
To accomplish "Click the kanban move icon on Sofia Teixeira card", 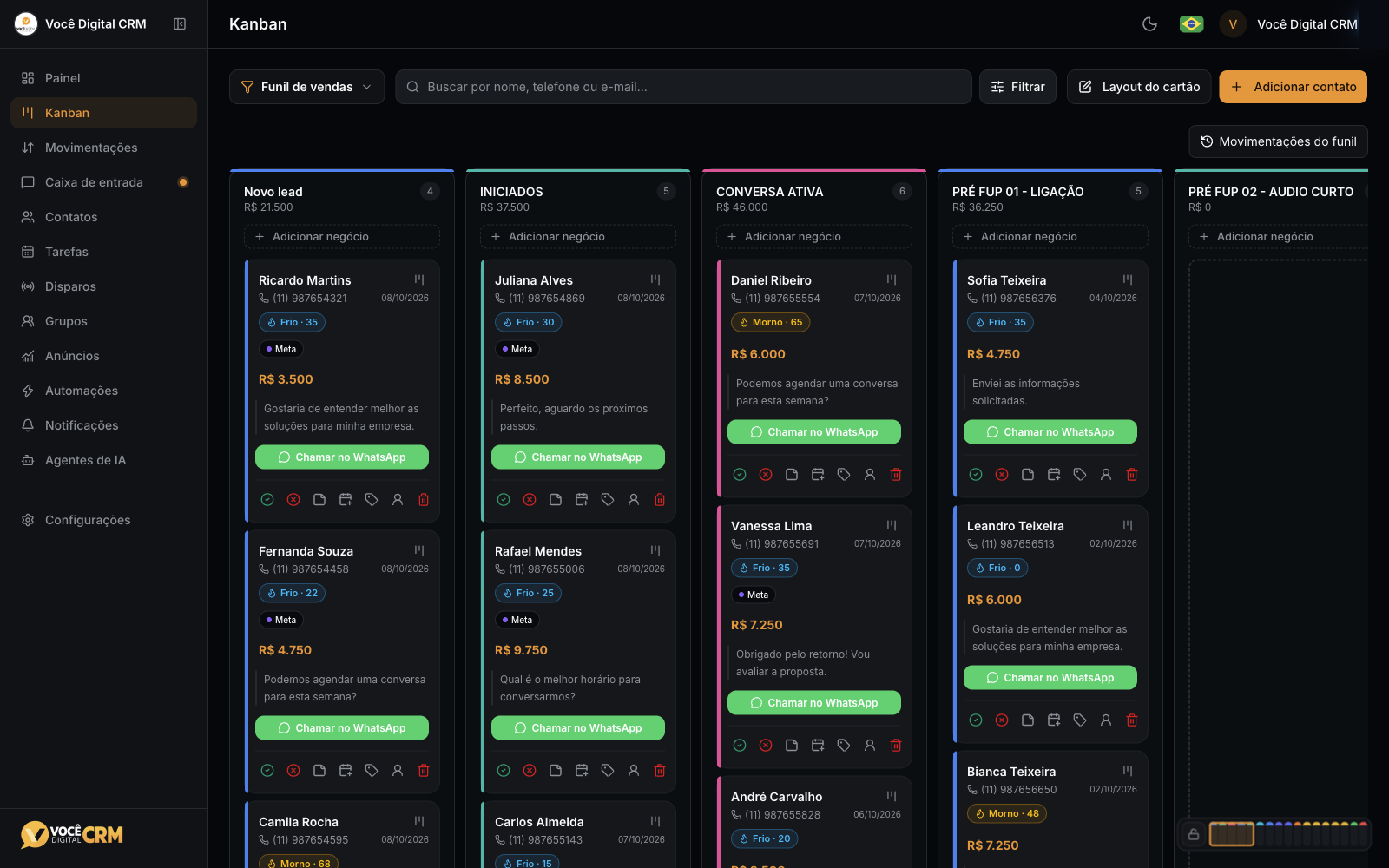I will 1128,279.
